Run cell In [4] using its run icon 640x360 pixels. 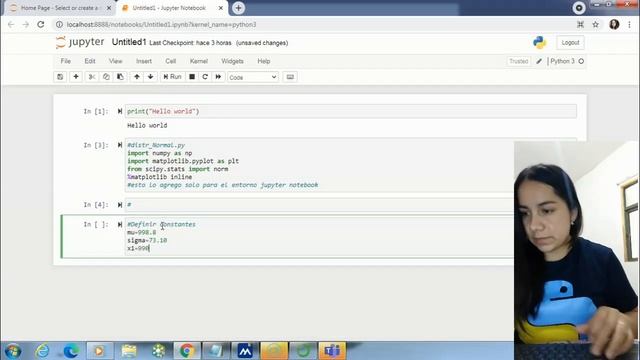[x=120, y=204]
